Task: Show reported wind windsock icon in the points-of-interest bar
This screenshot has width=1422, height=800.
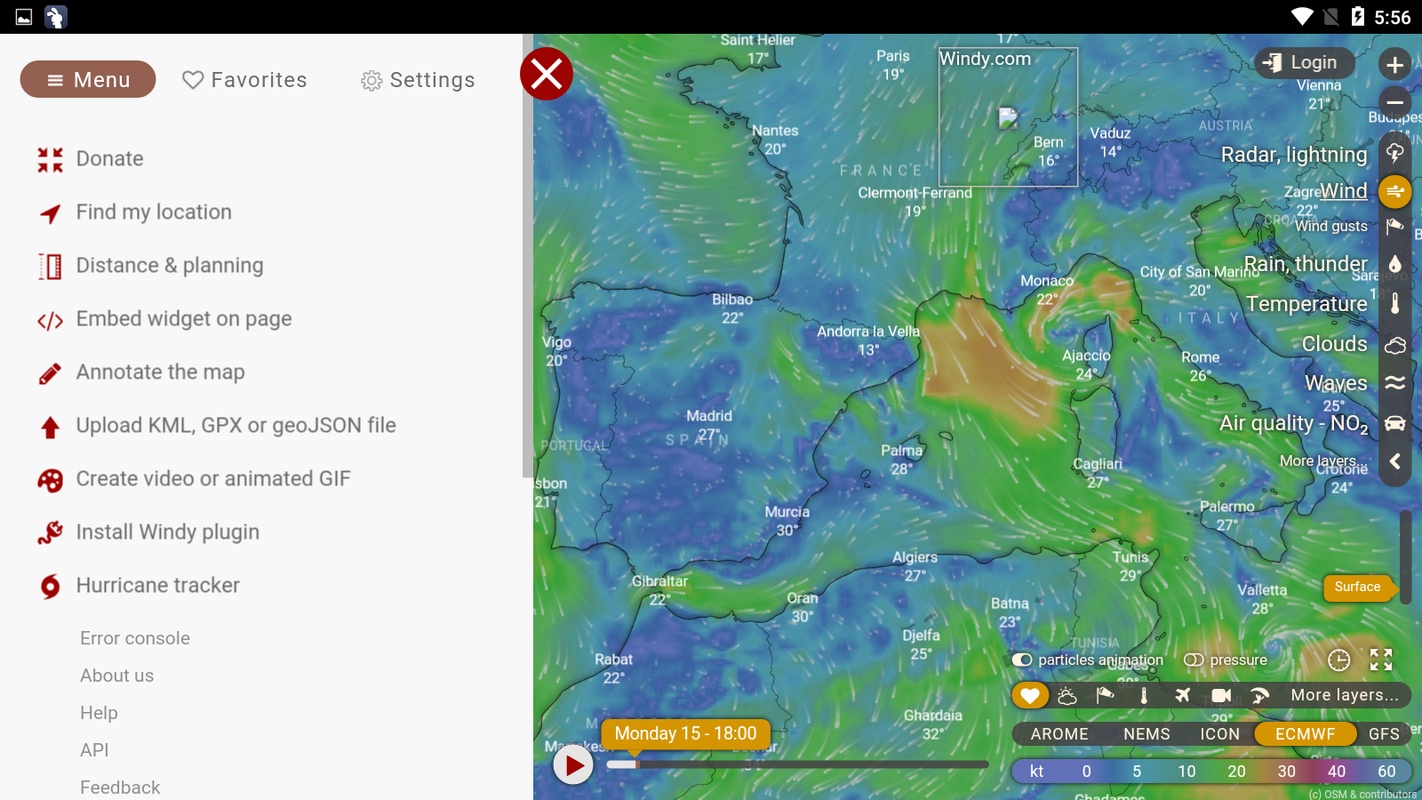Action: [1105, 695]
